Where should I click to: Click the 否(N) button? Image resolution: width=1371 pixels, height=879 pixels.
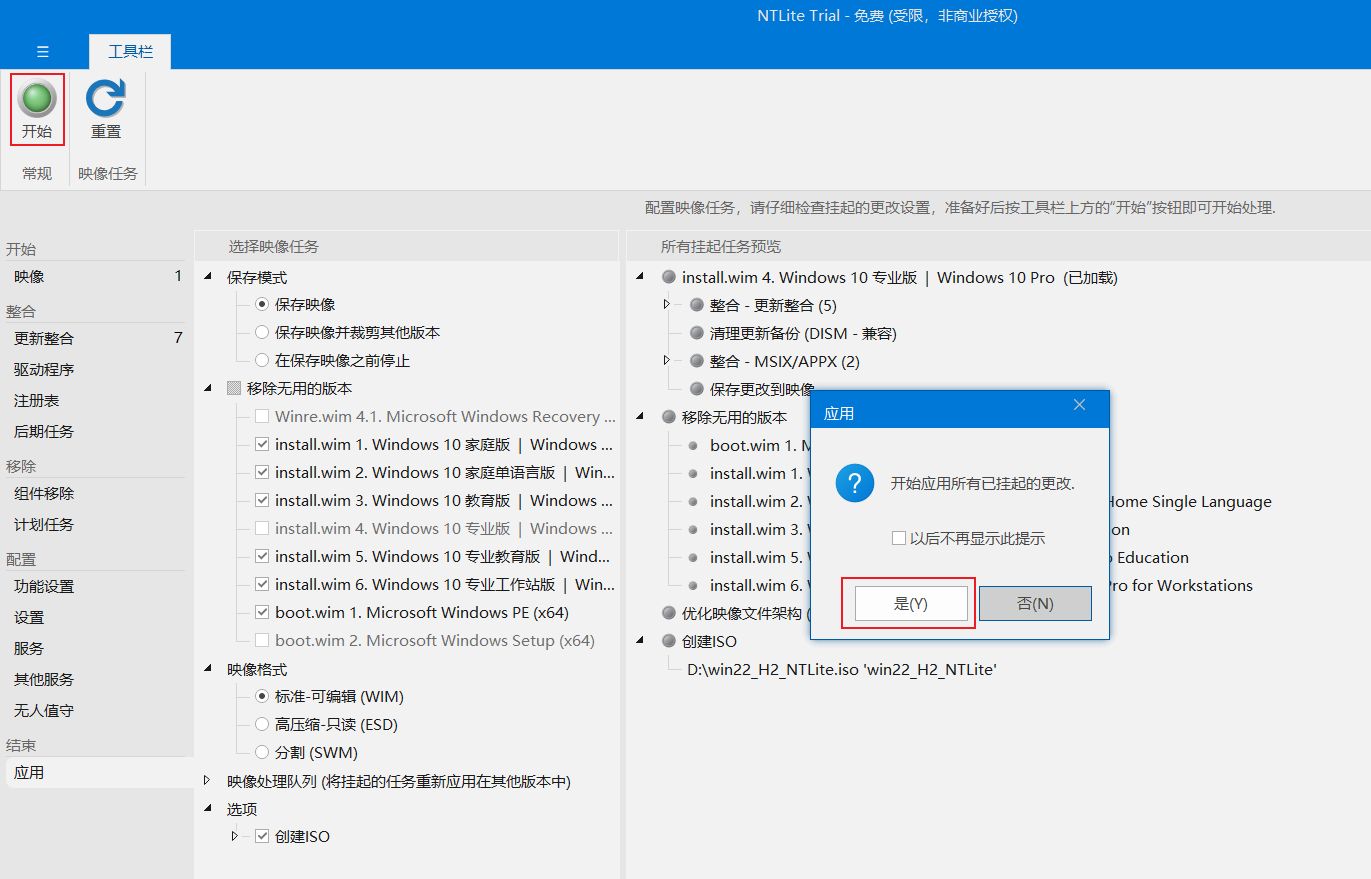pyautogui.click(x=1034, y=603)
